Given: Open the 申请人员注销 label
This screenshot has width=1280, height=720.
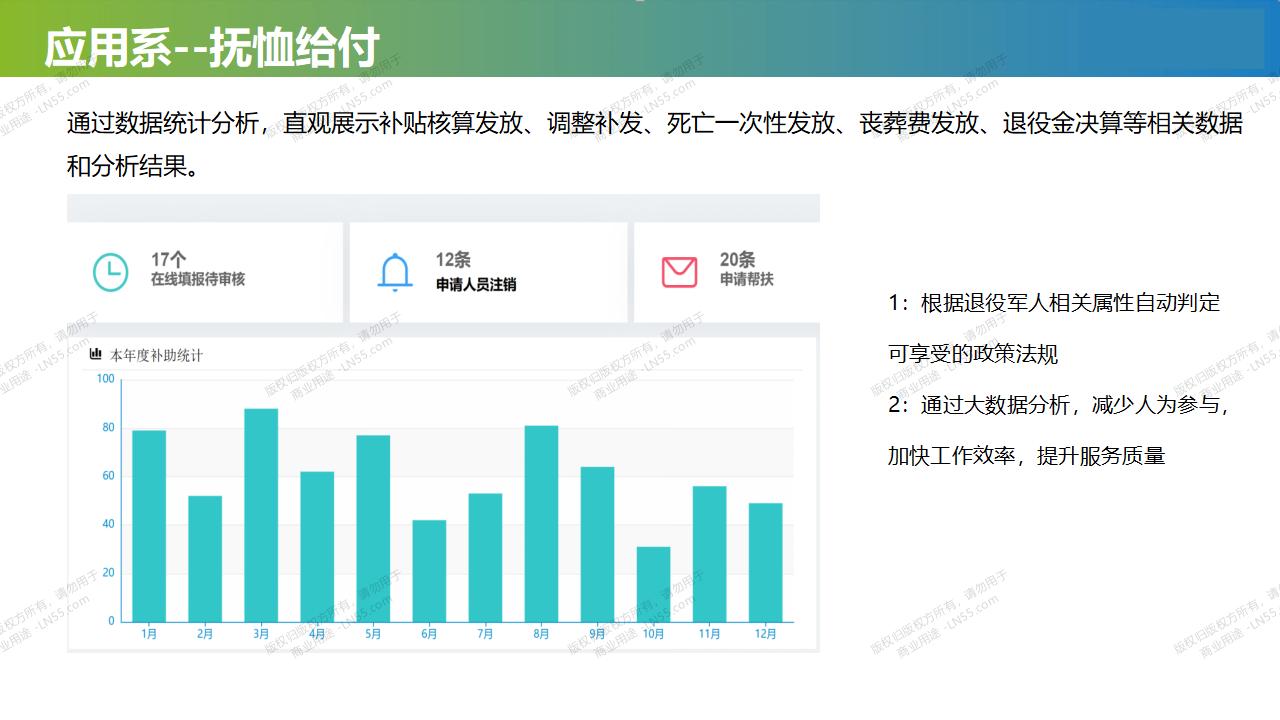Looking at the screenshot, I should tap(475, 284).
